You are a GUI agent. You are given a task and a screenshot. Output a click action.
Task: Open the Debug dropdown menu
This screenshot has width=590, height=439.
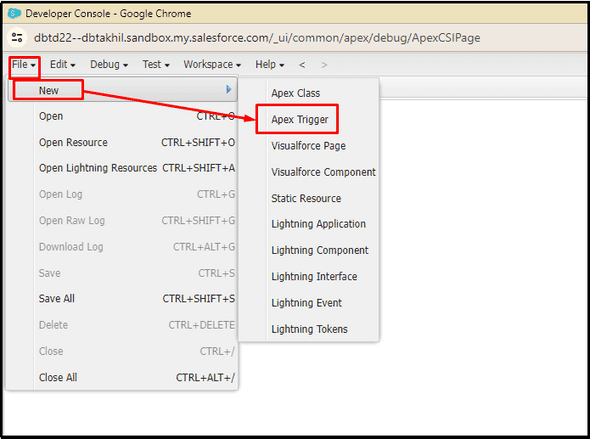[109, 65]
